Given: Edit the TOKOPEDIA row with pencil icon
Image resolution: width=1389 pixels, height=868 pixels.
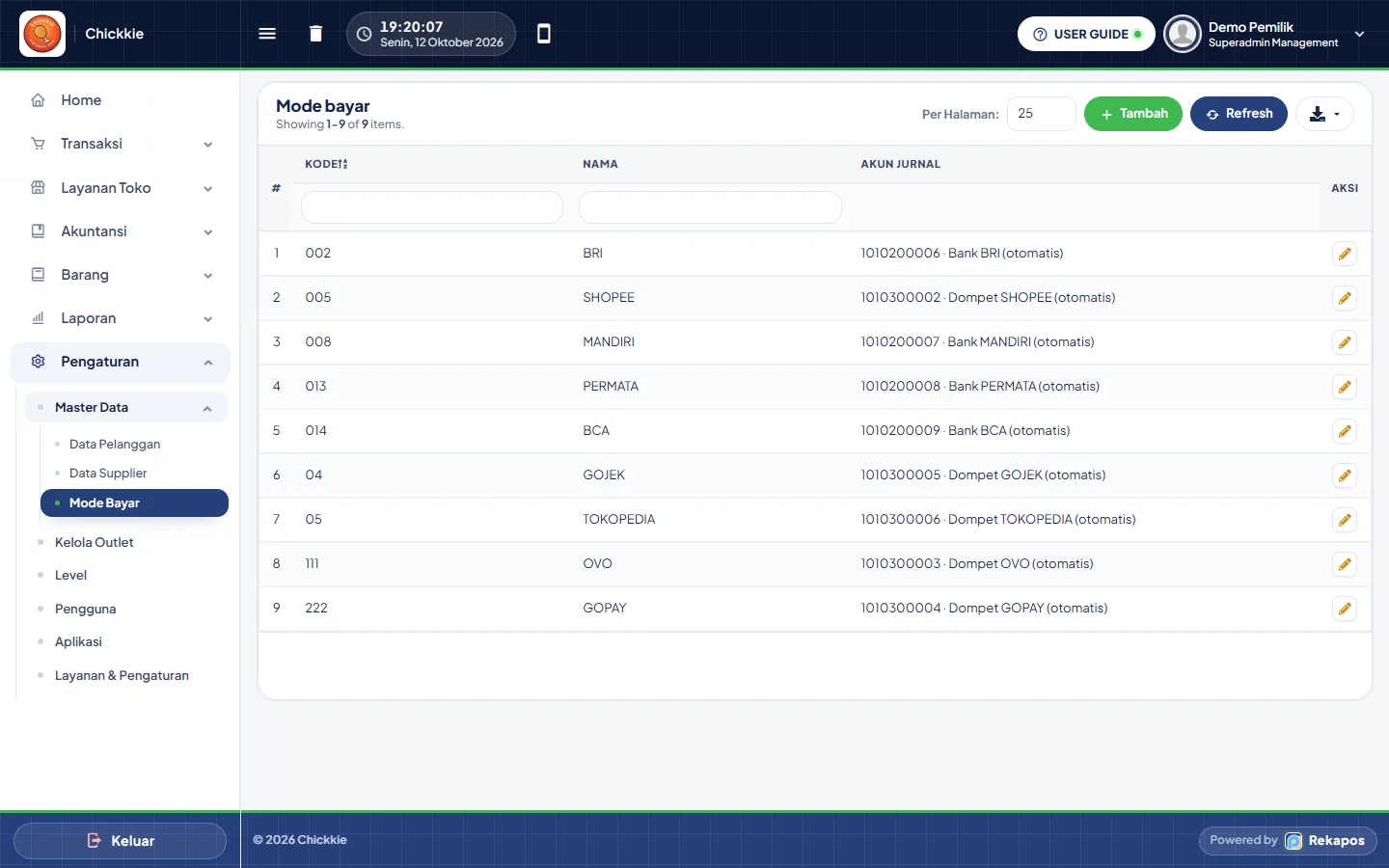Looking at the screenshot, I should coord(1345,520).
